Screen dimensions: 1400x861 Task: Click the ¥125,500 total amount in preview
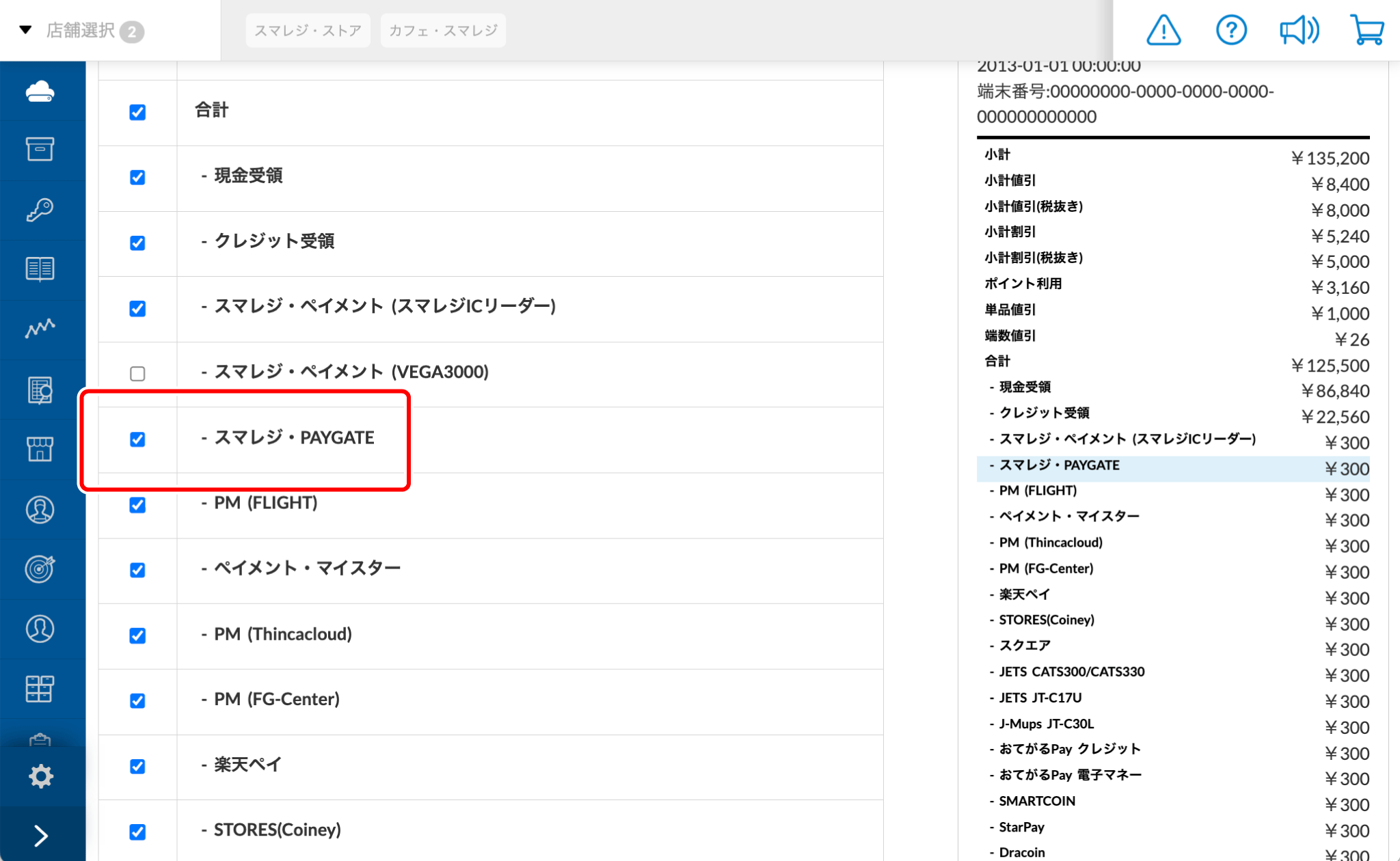[1330, 366]
